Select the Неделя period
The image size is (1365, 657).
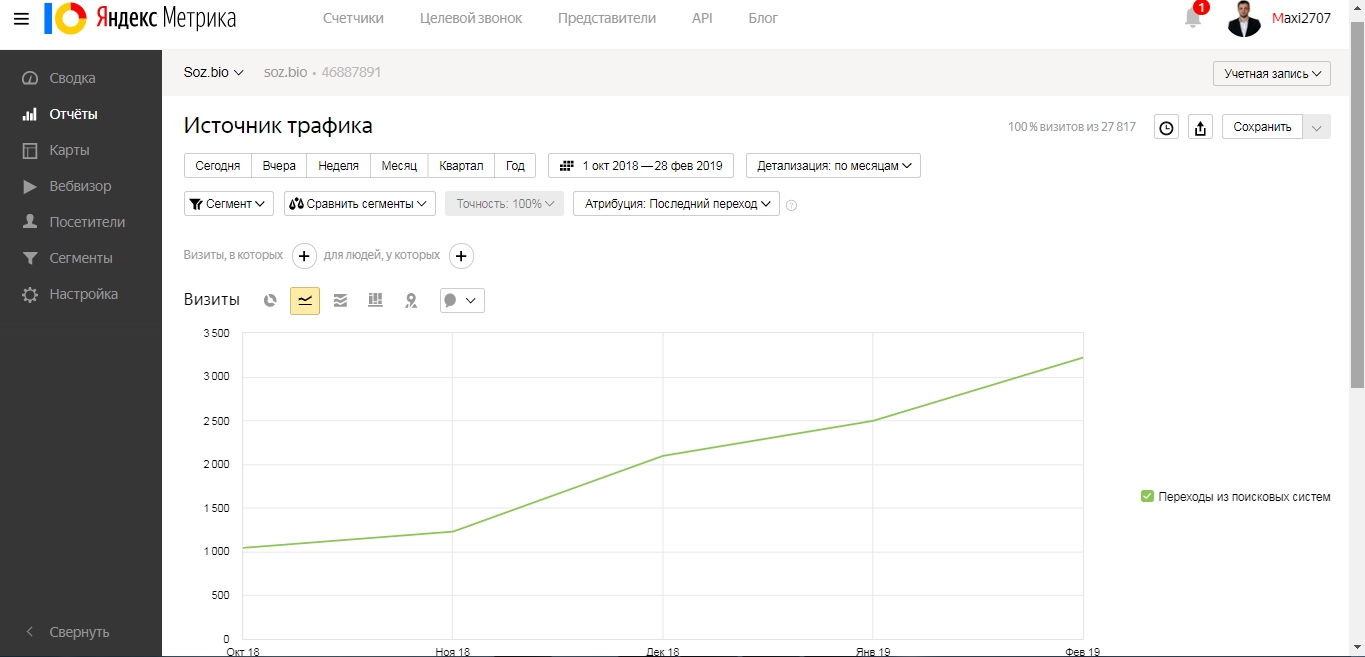[338, 166]
